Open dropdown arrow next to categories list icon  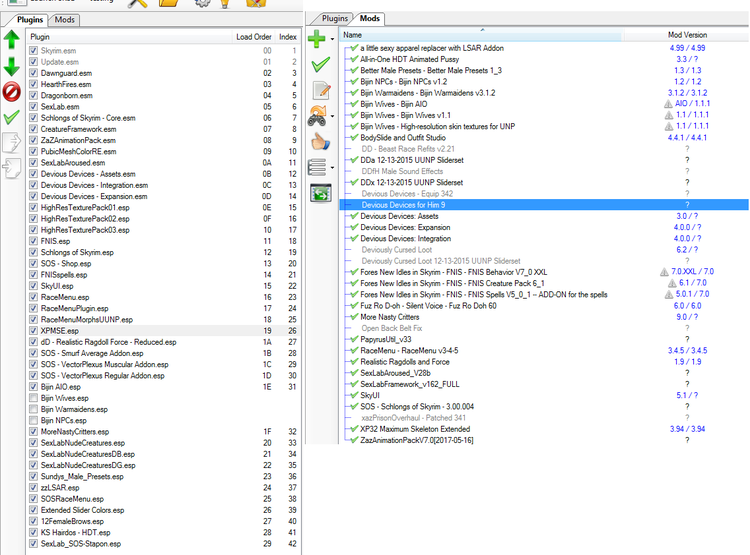(x=332, y=168)
